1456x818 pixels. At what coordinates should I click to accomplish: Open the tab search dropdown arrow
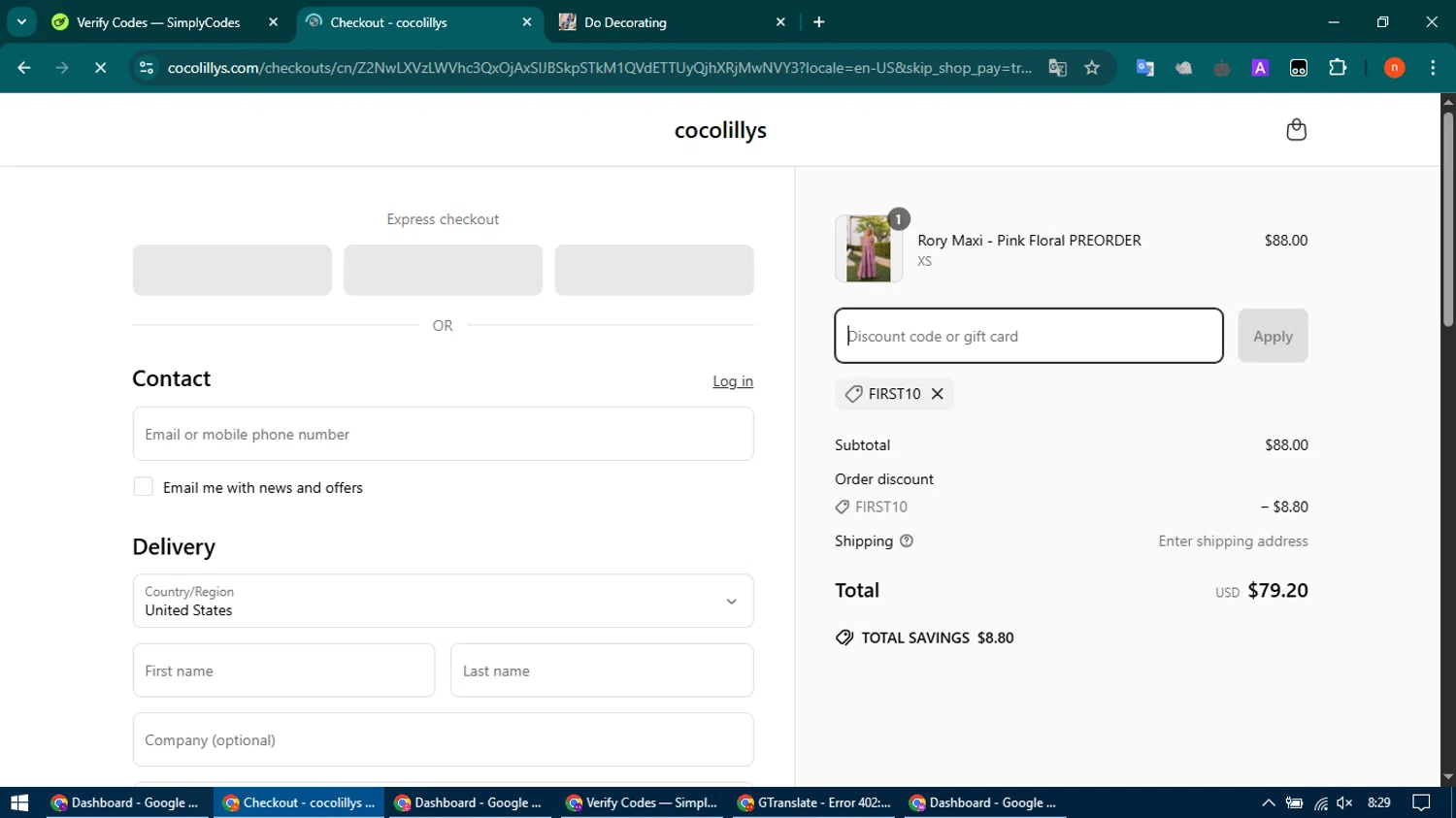click(x=21, y=21)
